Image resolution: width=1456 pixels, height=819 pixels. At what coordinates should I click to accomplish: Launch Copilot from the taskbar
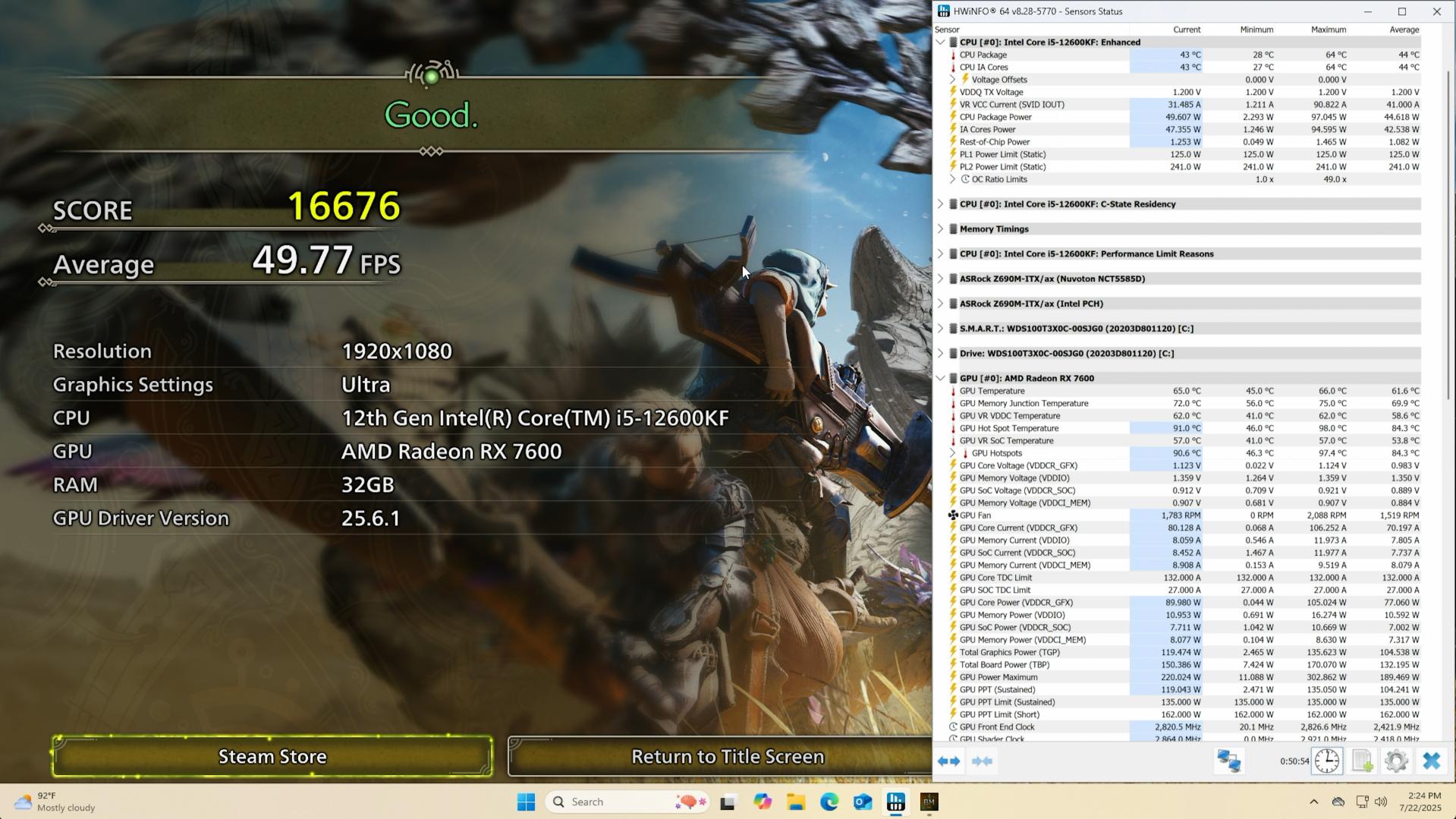pos(763,802)
